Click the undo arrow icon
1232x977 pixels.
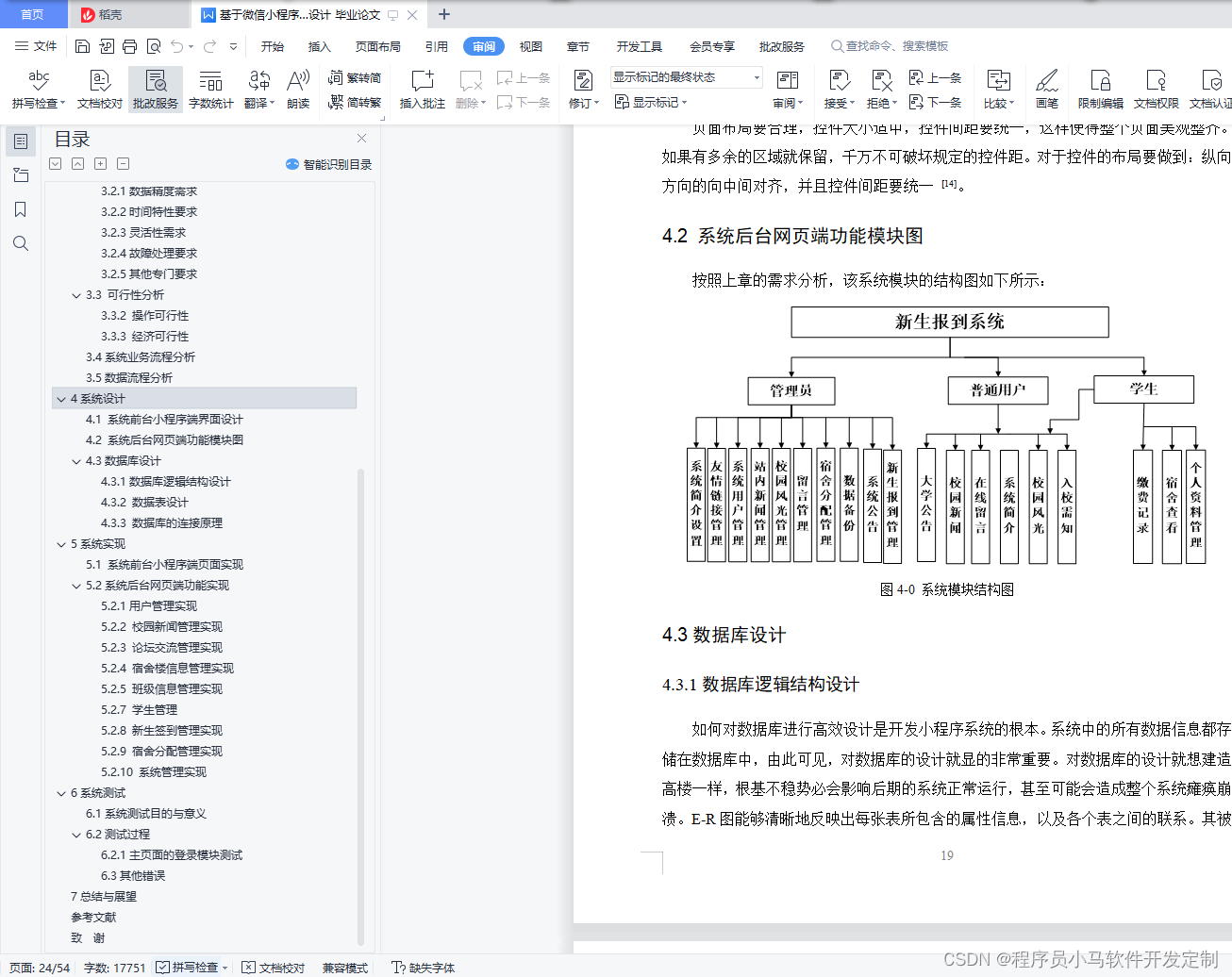[177, 46]
